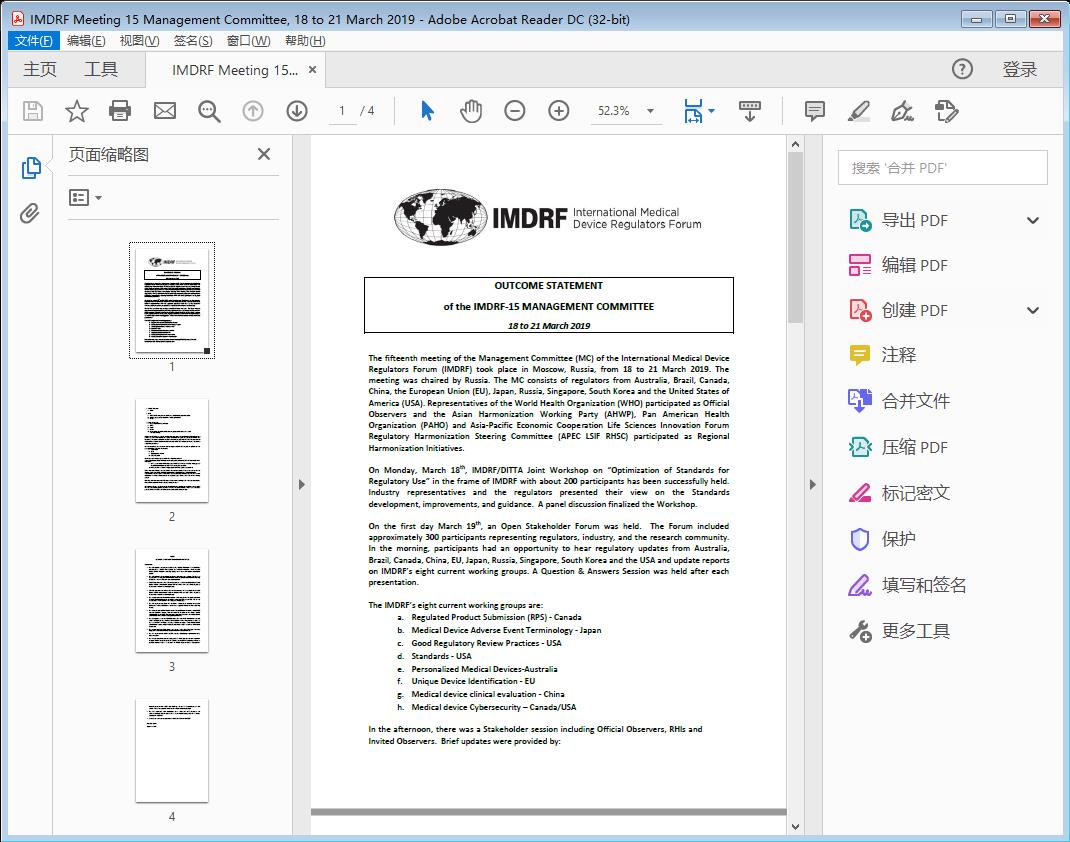Print the IMDRF document
The image size is (1070, 842).
coord(120,111)
